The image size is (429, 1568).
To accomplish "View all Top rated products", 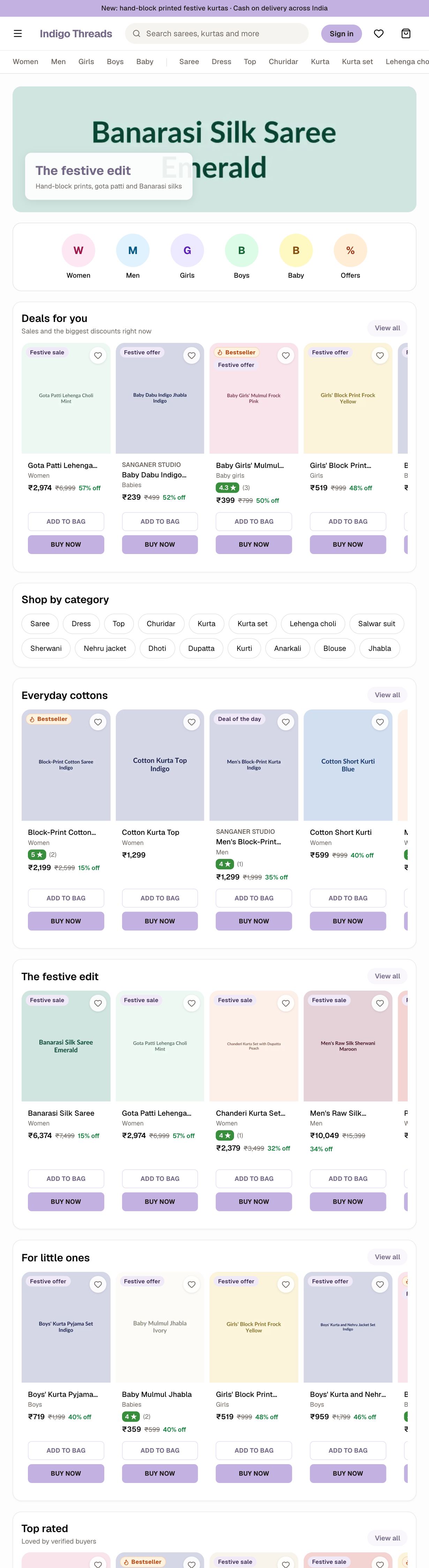I will (x=387, y=1538).
